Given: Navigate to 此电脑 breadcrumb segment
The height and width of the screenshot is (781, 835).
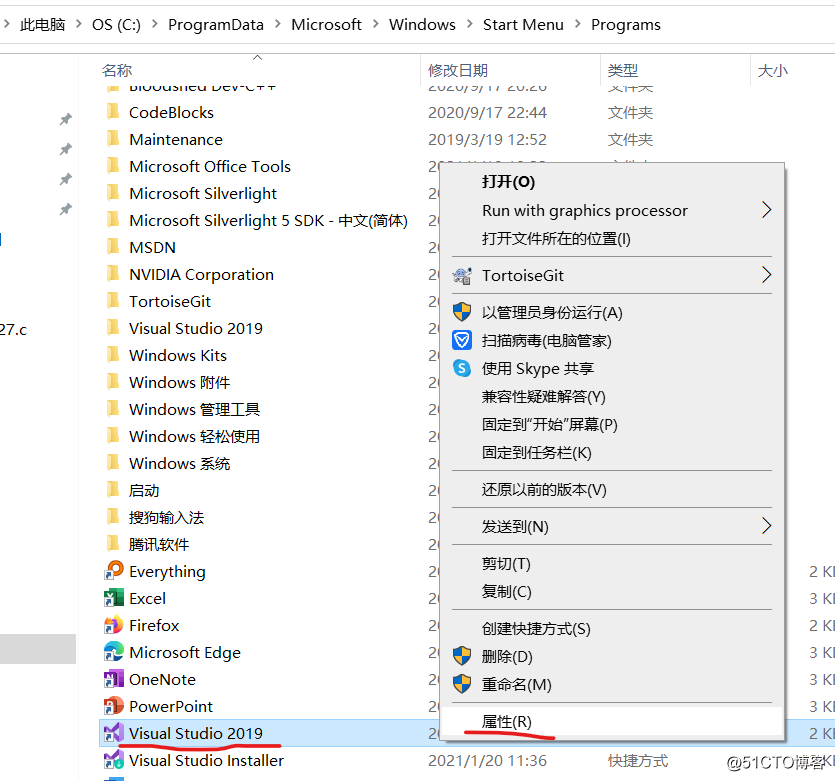Looking at the screenshot, I should click(x=43, y=24).
